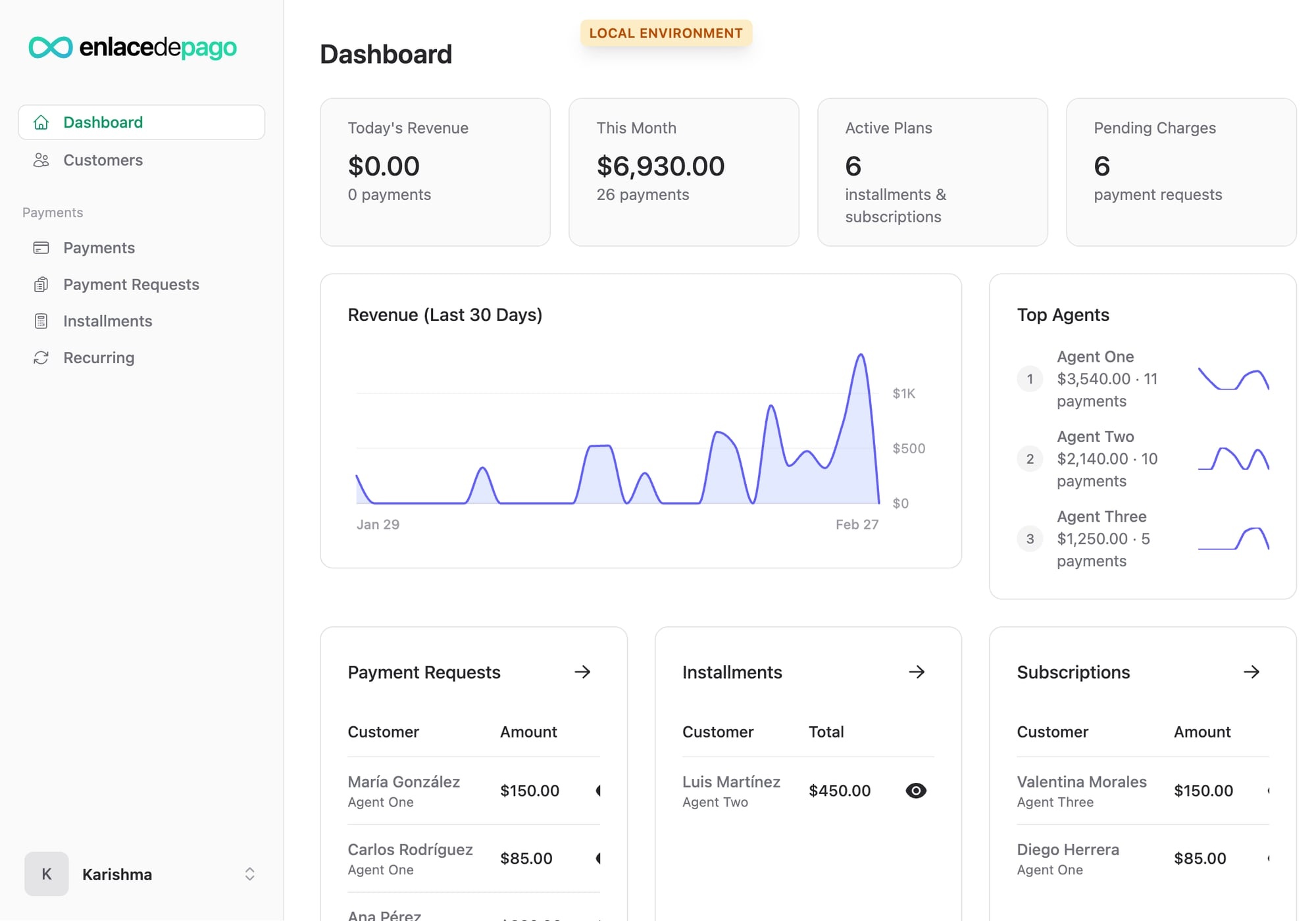
Task: Click rank badge 2 in Top Agents
Action: coord(1030,459)
